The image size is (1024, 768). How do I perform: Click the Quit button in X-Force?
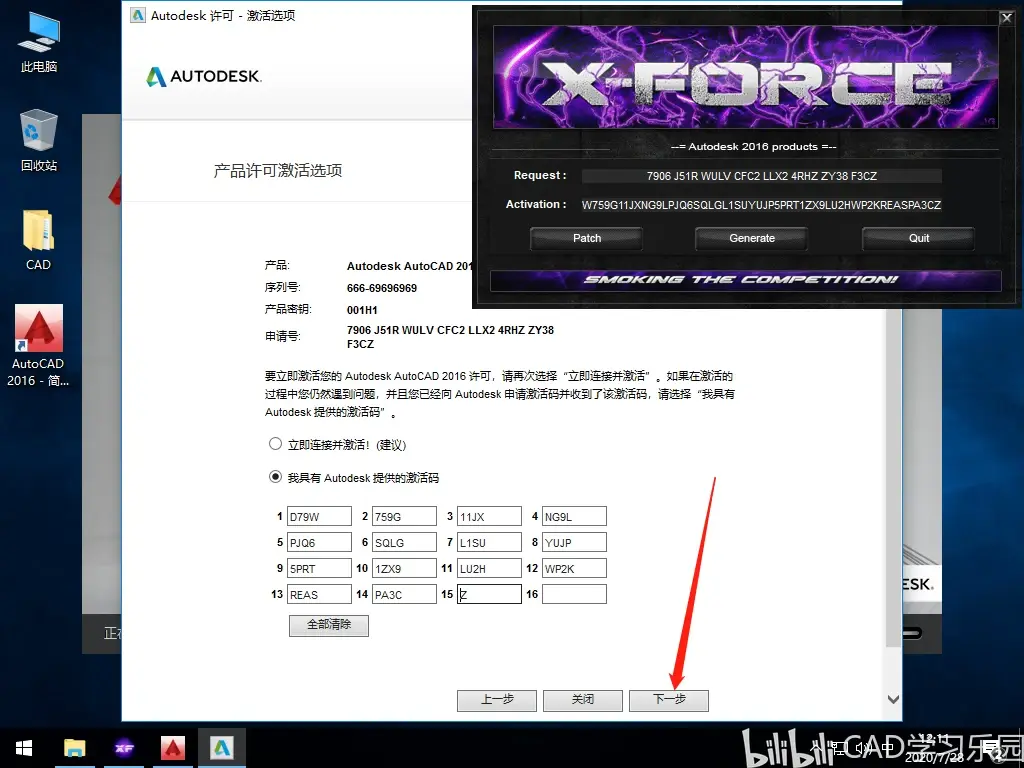918,238
